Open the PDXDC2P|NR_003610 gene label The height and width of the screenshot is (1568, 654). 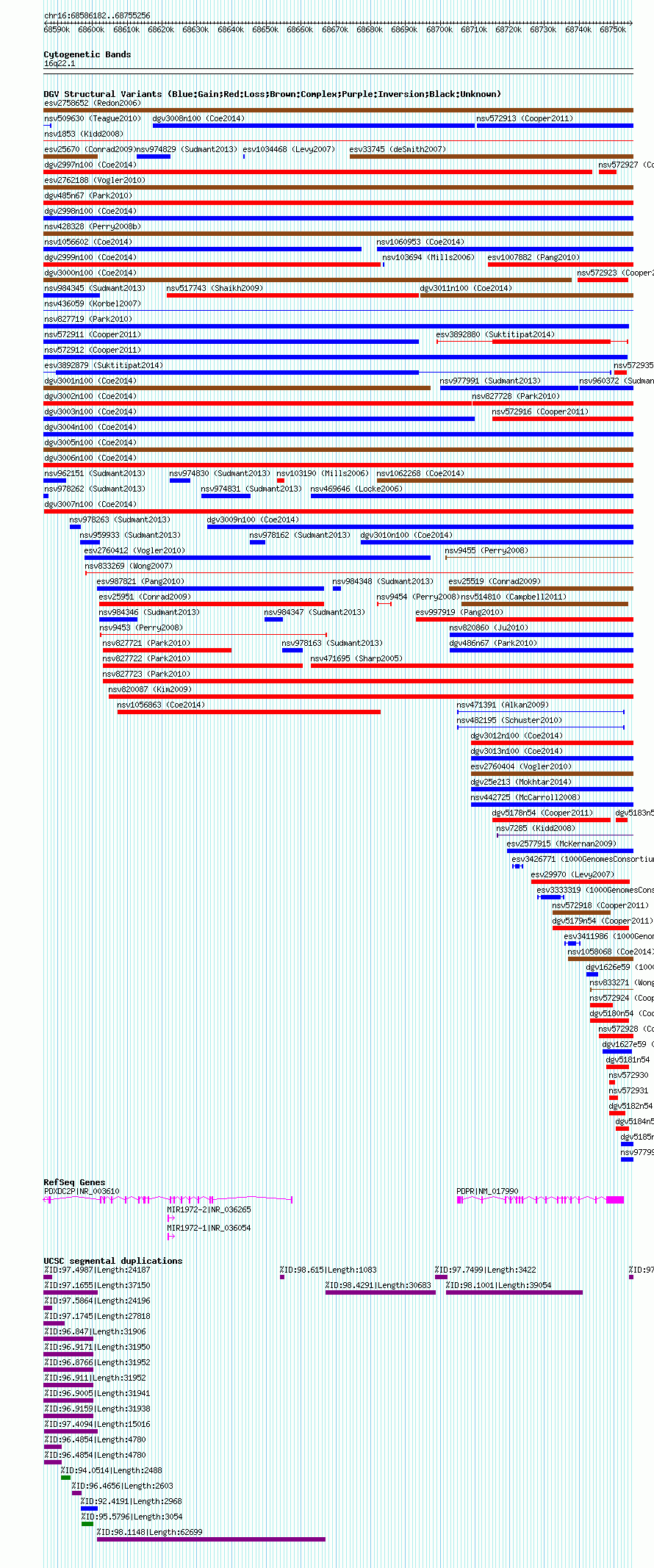point(82,1192)
